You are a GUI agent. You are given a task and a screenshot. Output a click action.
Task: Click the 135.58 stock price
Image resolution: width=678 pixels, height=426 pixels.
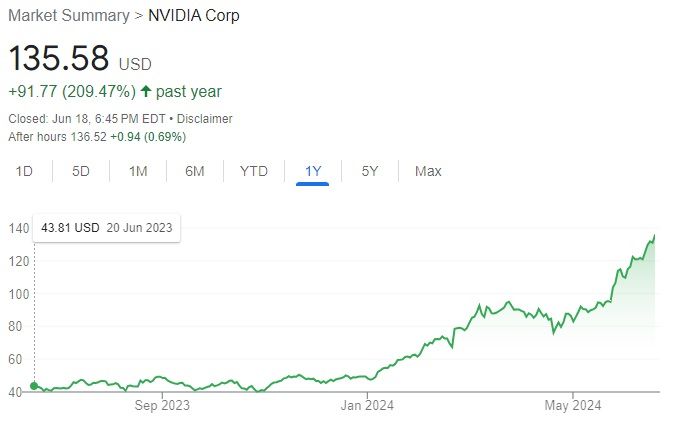click(59, 57)
